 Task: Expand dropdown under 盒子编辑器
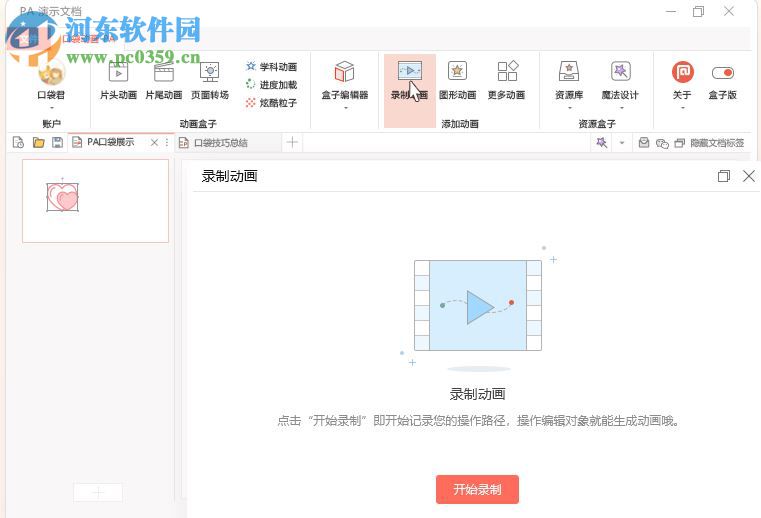click(346, 108)
